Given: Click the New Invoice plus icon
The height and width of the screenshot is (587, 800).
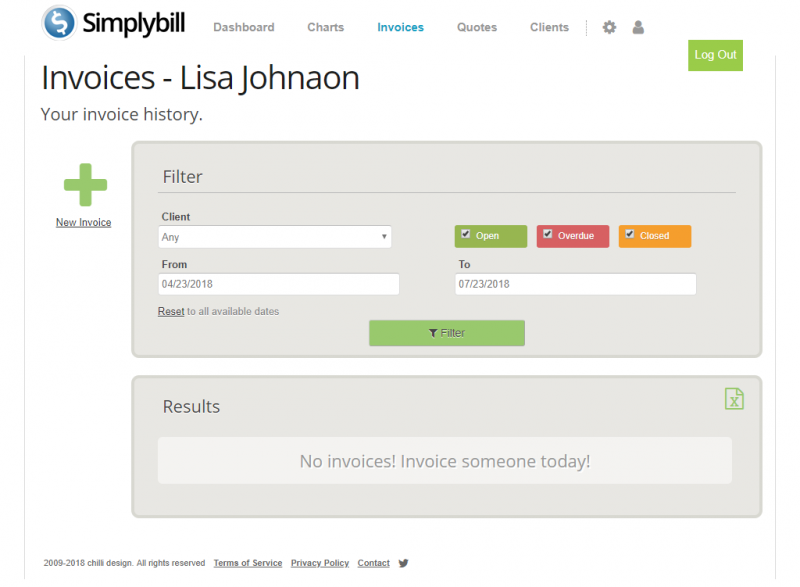Looking at the screenshot, I should click(x=84, y=183).
